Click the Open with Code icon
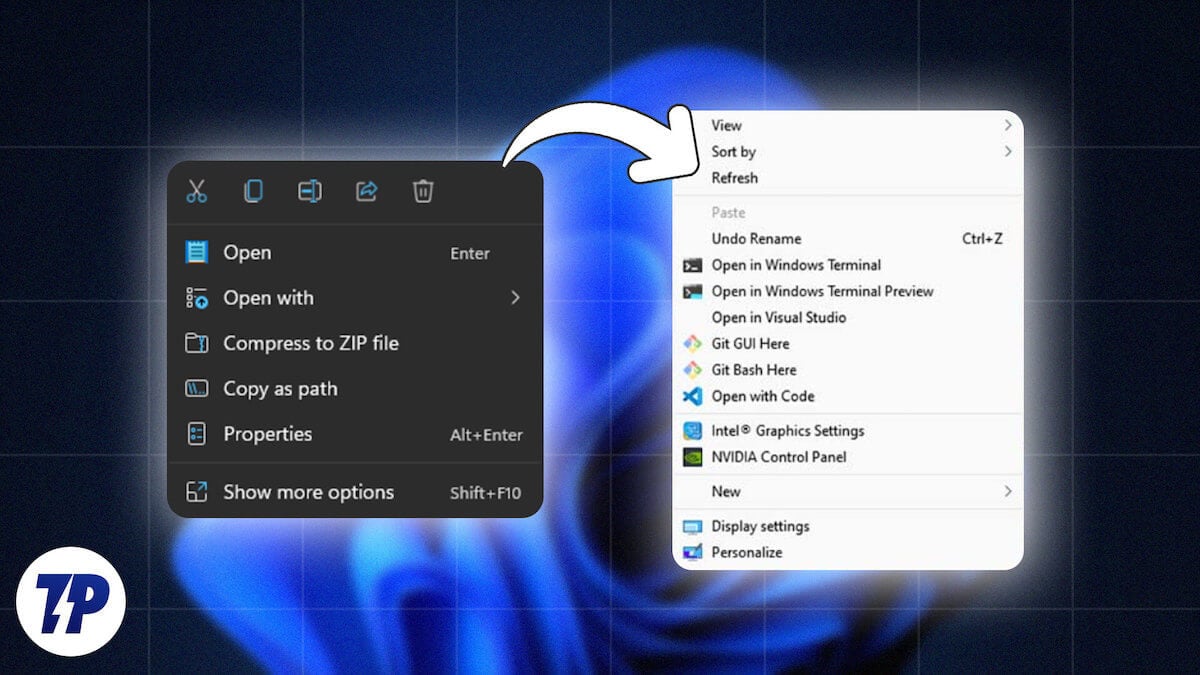The height and width of the screenshot is (675, 1200). click(692, 396)
